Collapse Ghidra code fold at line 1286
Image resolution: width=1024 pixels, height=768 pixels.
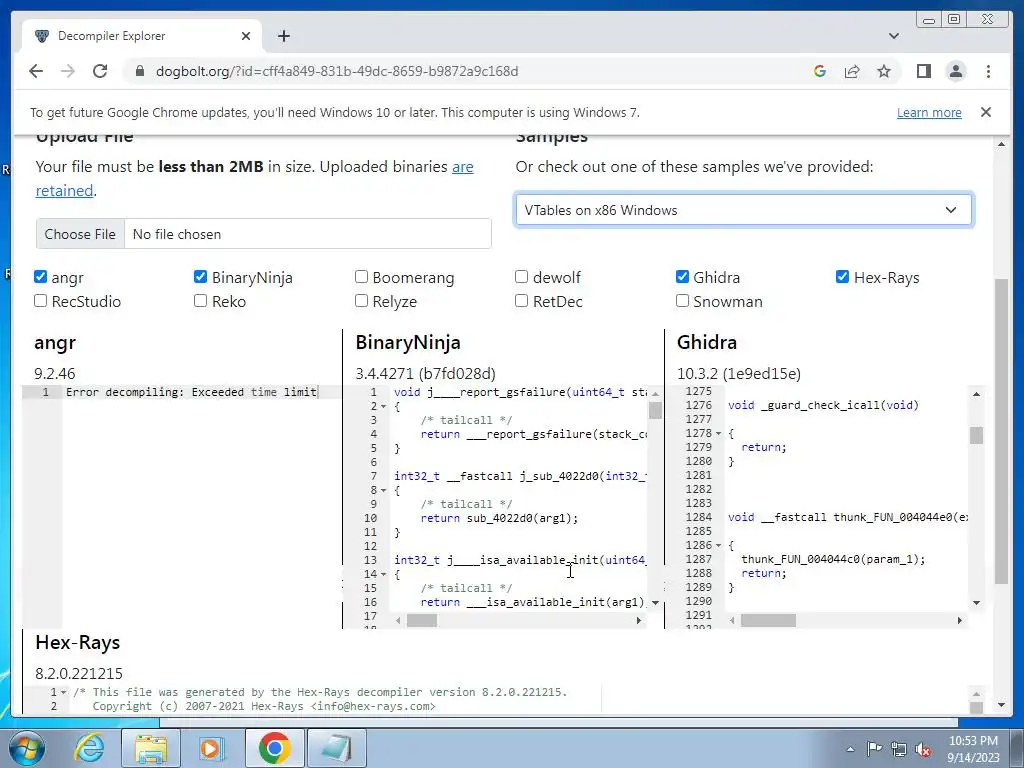click(x=718, y=545)
